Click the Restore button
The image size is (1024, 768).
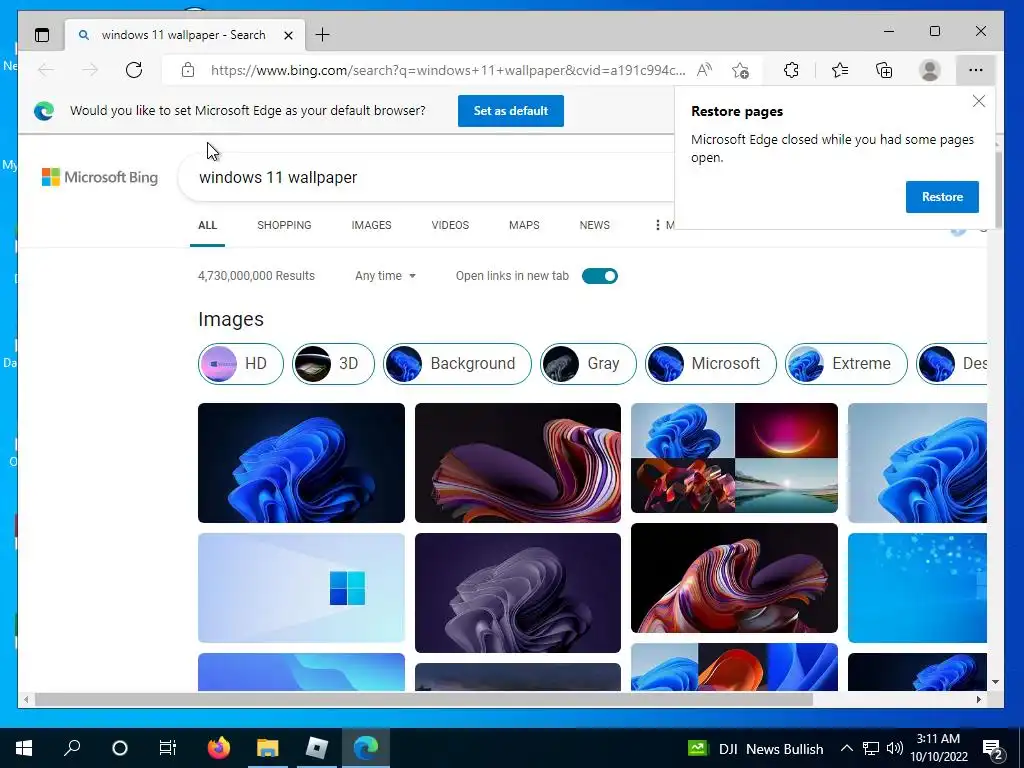tap(942, 197)
